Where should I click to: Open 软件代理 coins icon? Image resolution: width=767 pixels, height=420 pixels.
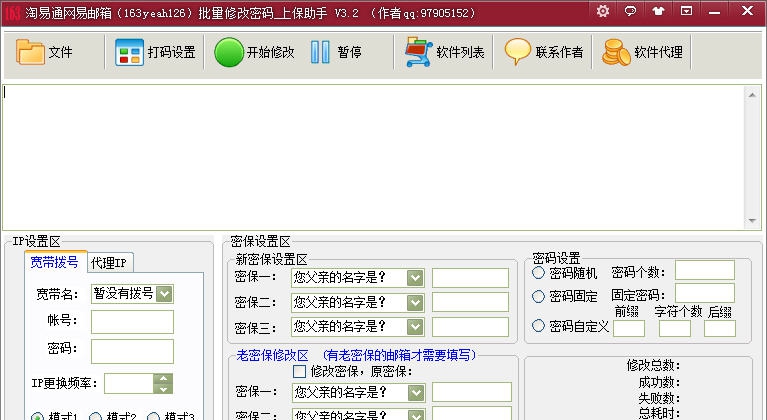616,52
